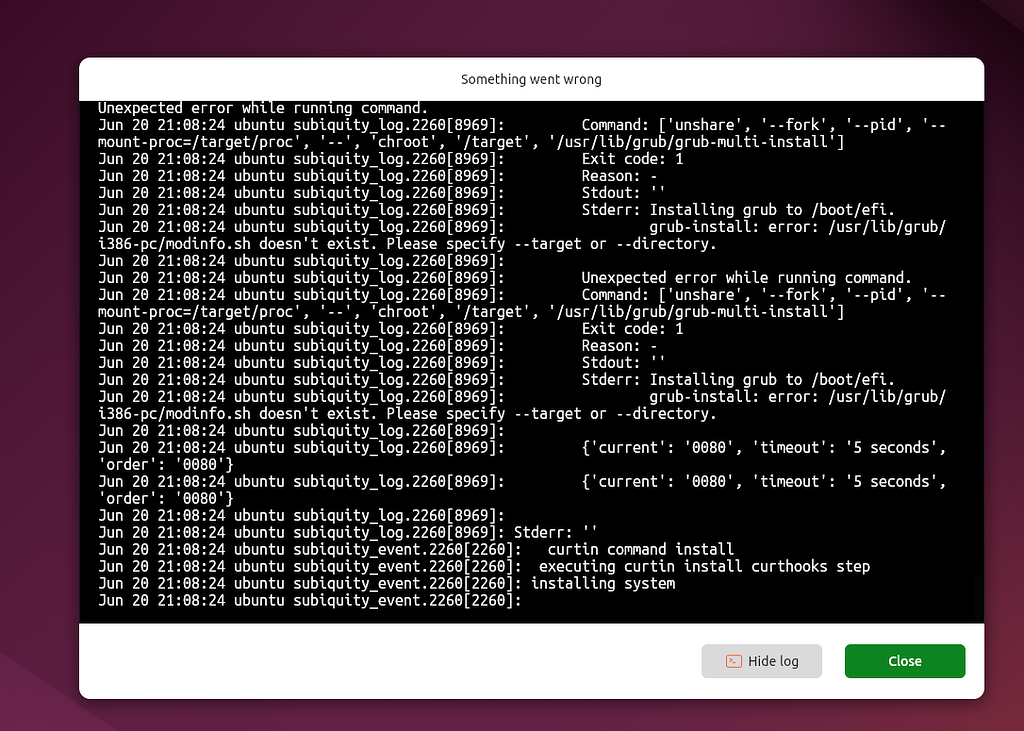Screen dimensions: 1024x731
Task: Click the topmost "Unexpected error while running command" line
Action: (x=263, y=108)
